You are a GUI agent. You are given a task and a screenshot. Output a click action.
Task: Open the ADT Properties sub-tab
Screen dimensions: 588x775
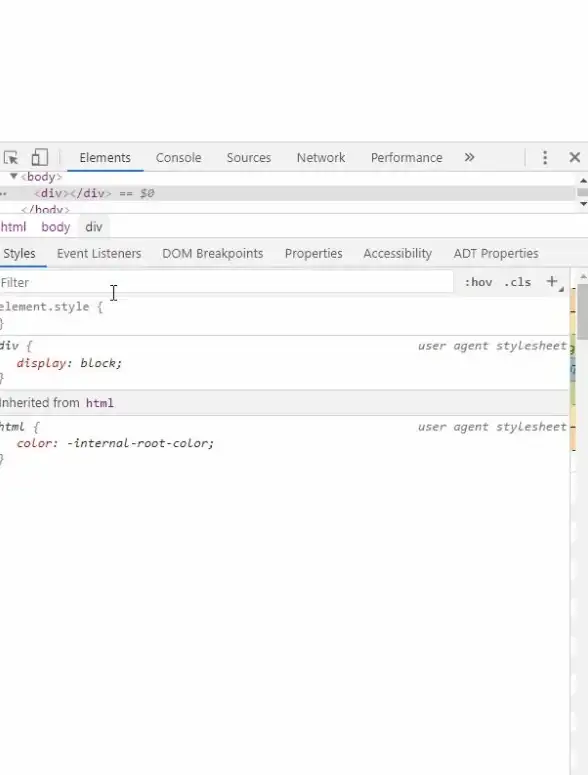pyautogui.click(x=496, y=254)
